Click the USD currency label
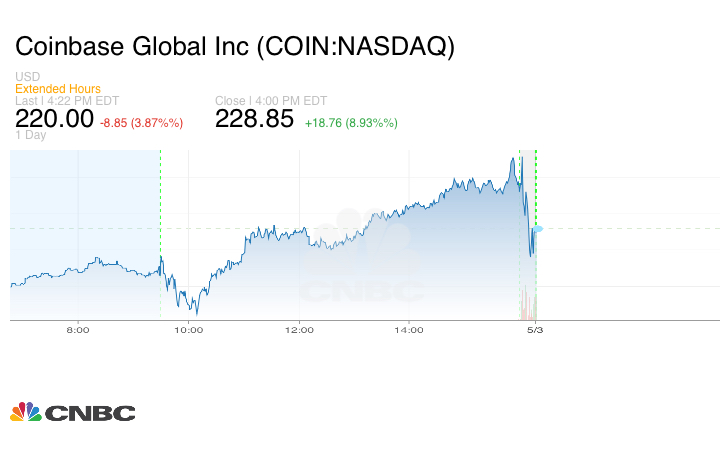 [27, 77]
